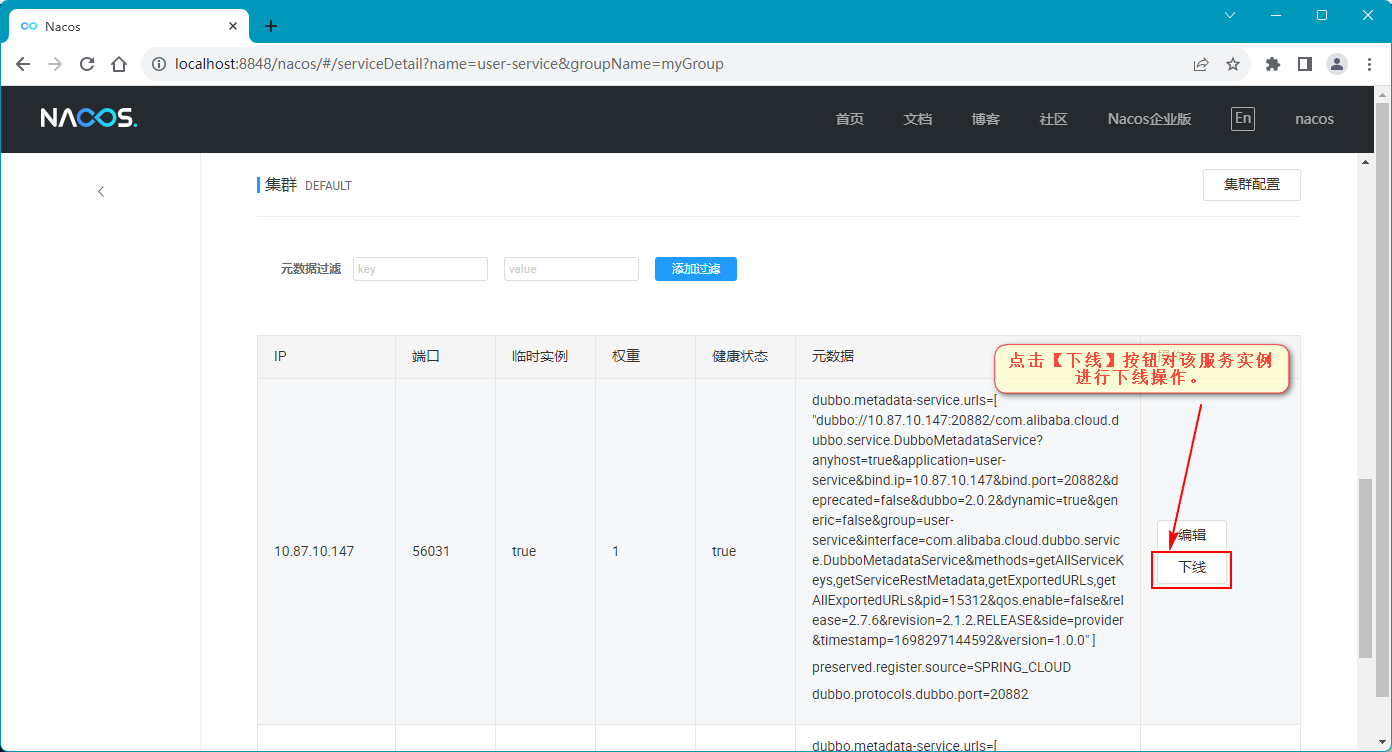Focus the metadata value filter field
This screenshot has height=752, width=1392.
pyautogui.click(x=571, y=269)
